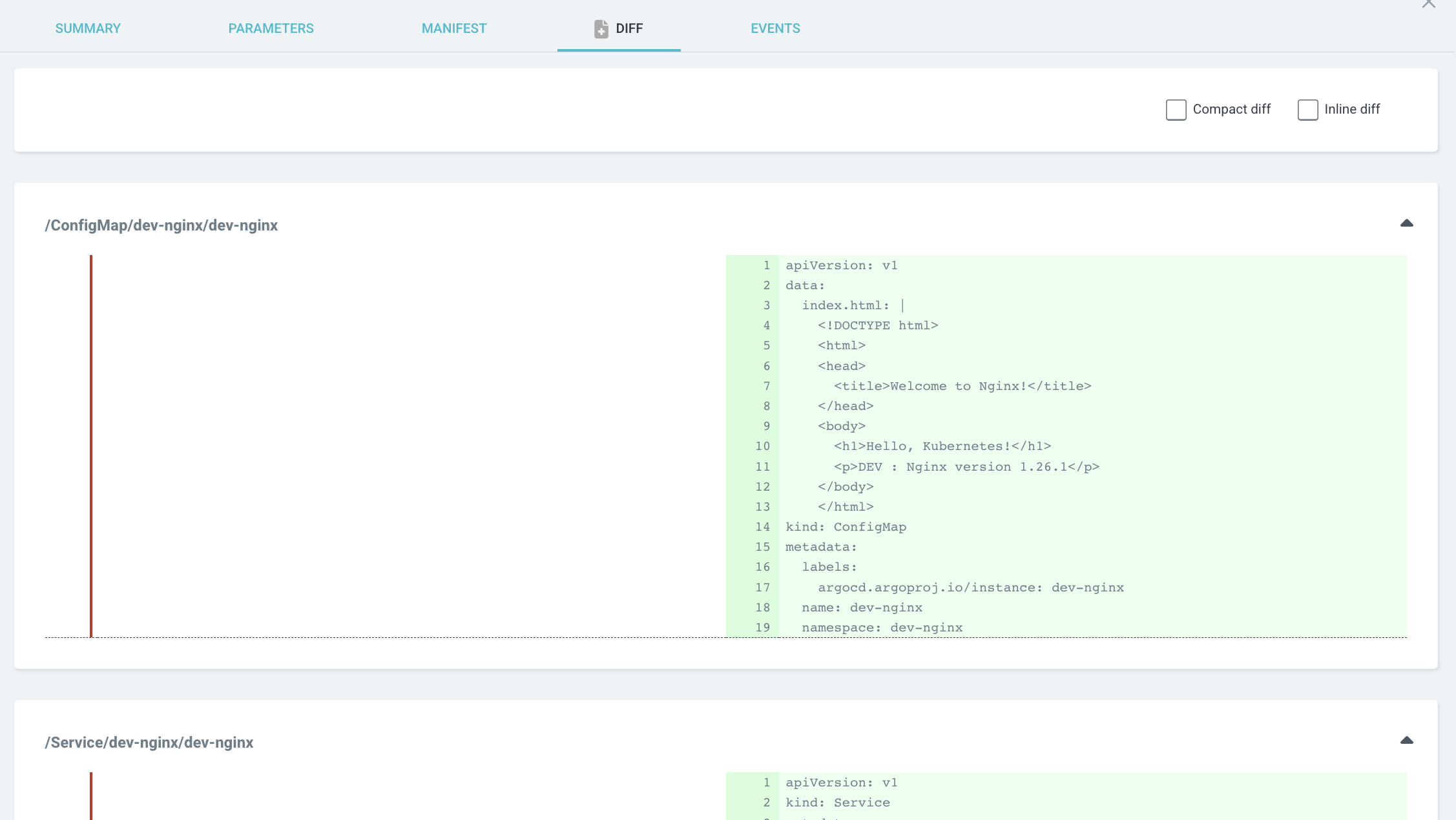Collapse the ConfigMap dev-nginx diff section

[1406, 223]
